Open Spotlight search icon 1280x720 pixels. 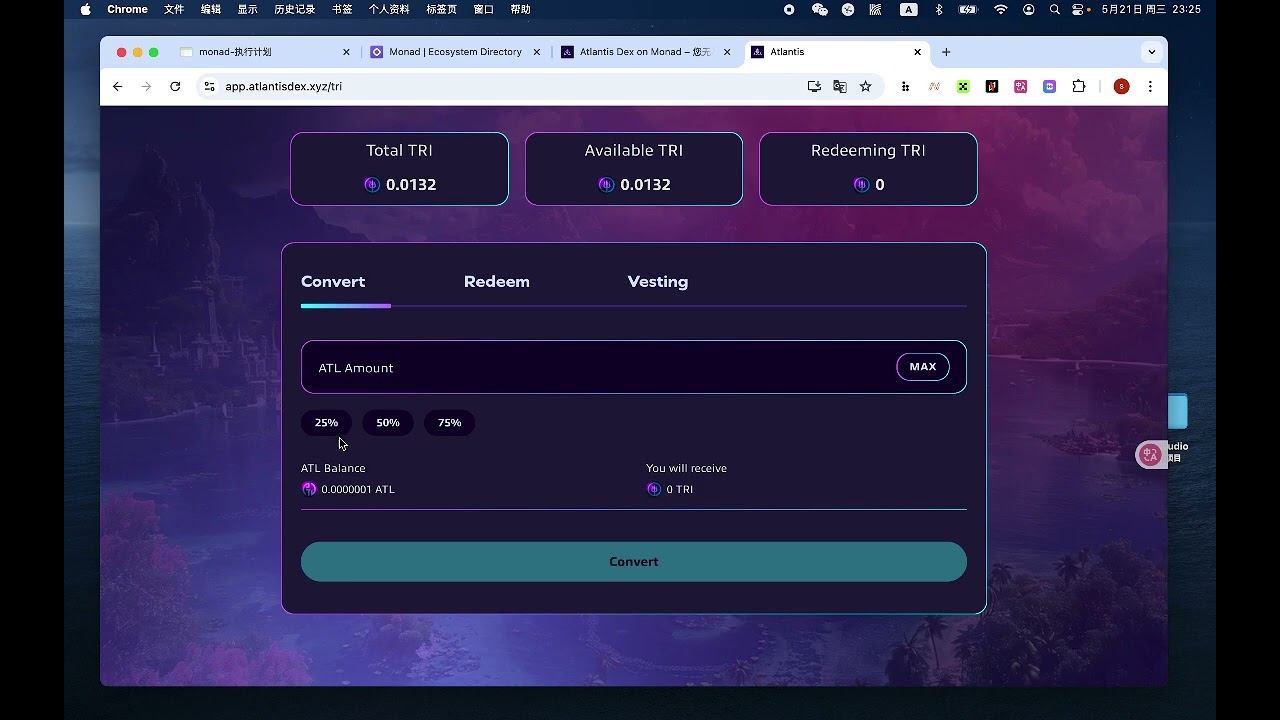(1055, 10)
